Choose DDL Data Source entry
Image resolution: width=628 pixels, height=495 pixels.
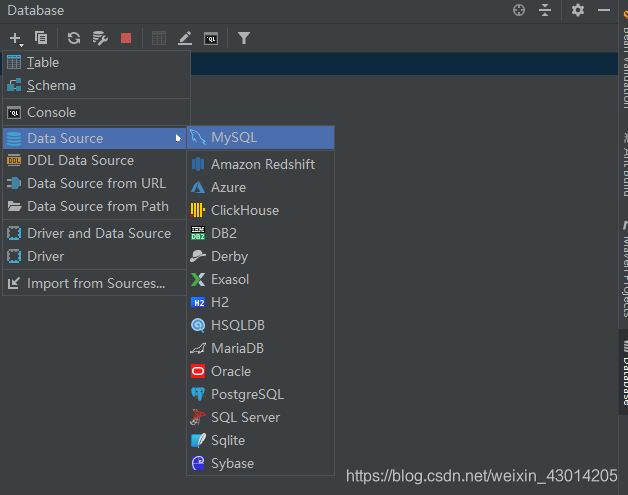(x=95, y=161)
